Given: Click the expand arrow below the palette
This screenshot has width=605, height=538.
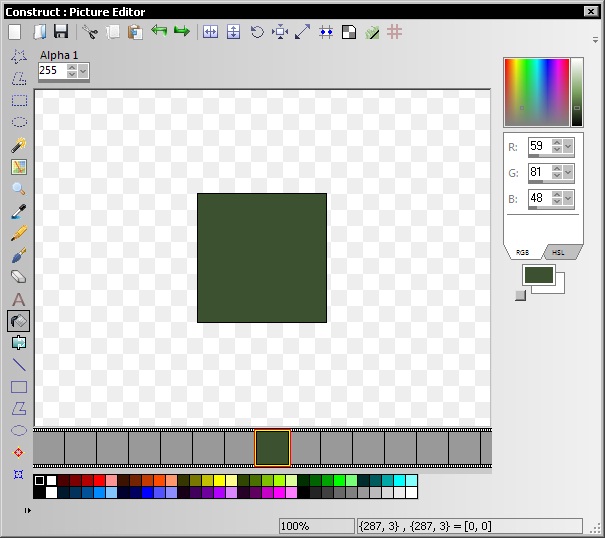Looking at the screenshot, I should (27, 511).
